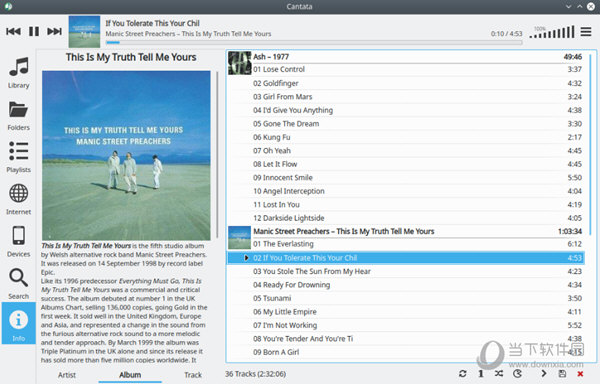Image resolution: width=600 pixels, height=384 pixels.
Task: Select track 12 Darkside Lightside
Action: 406,218
